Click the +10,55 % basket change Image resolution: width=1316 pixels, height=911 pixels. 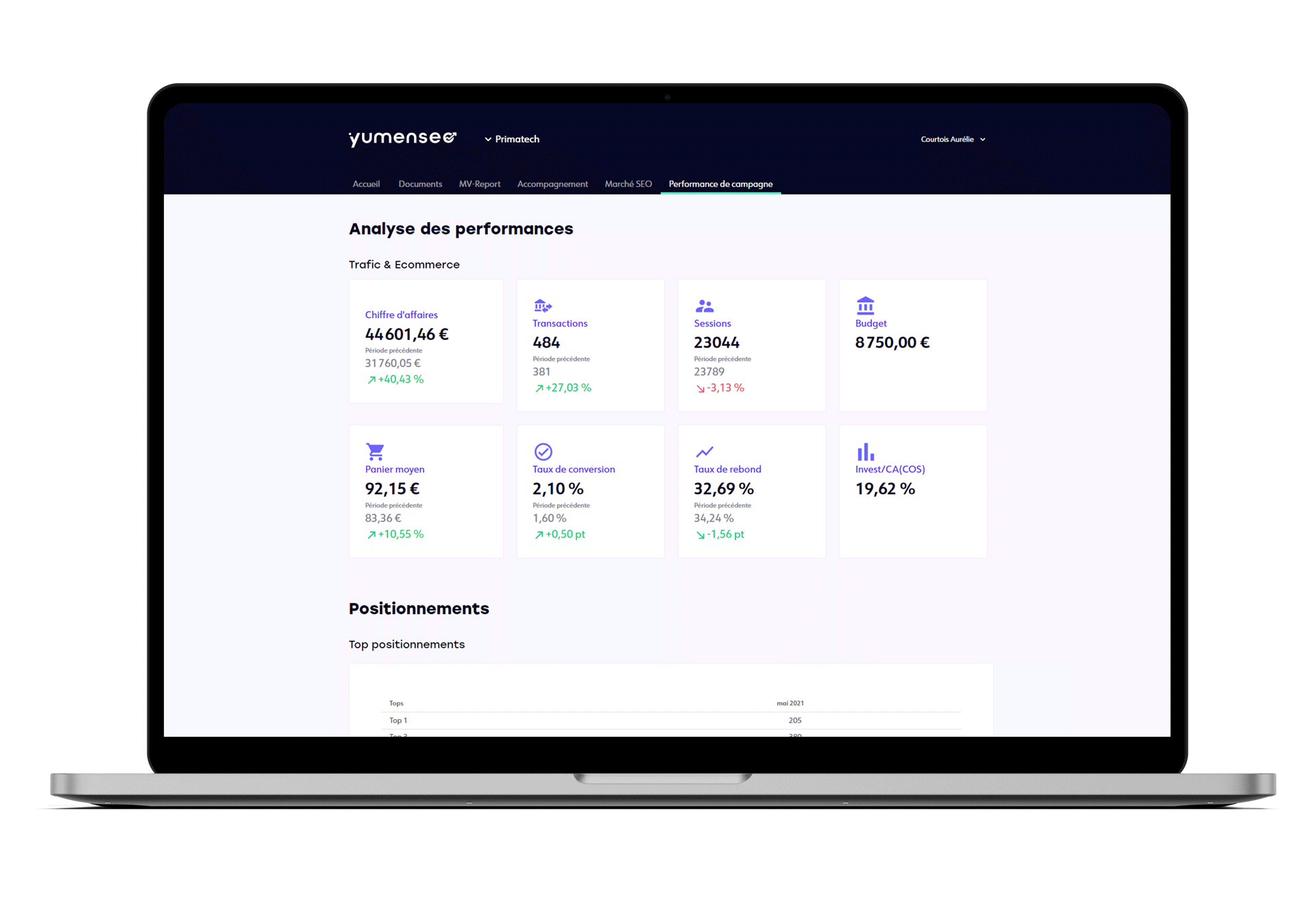395,534
